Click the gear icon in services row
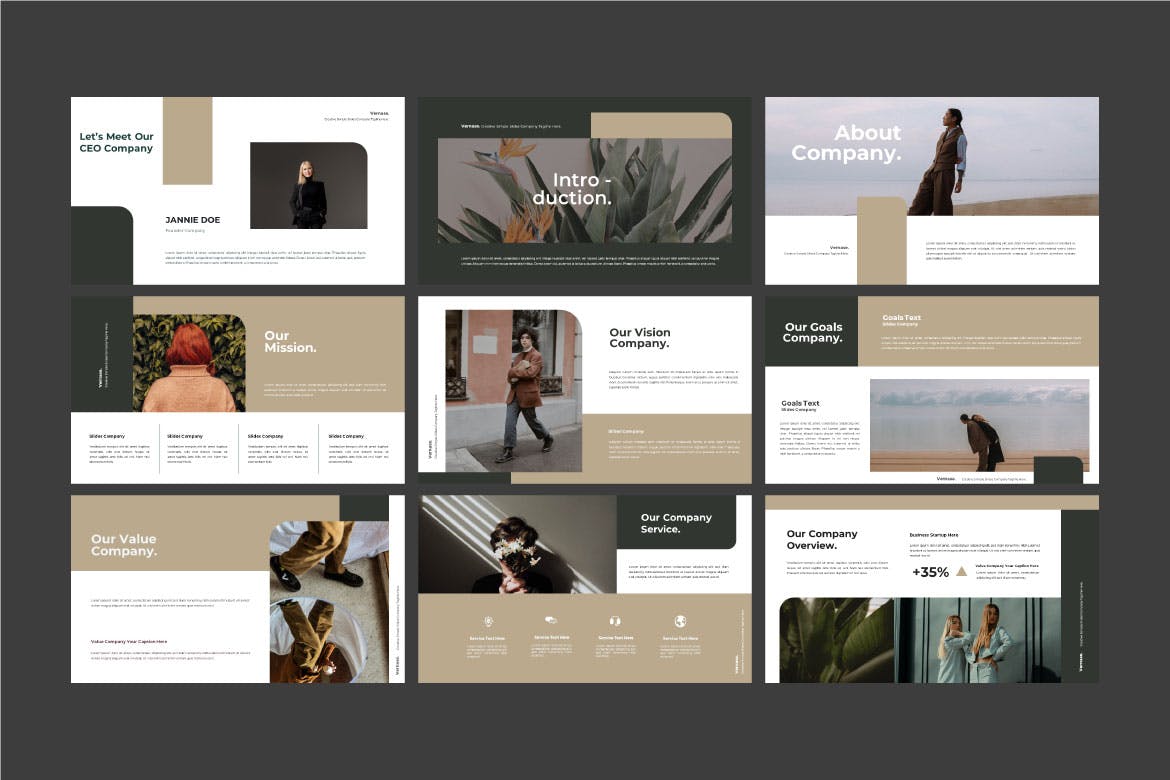Screen dimensions: 1170x780 point(489,621)
